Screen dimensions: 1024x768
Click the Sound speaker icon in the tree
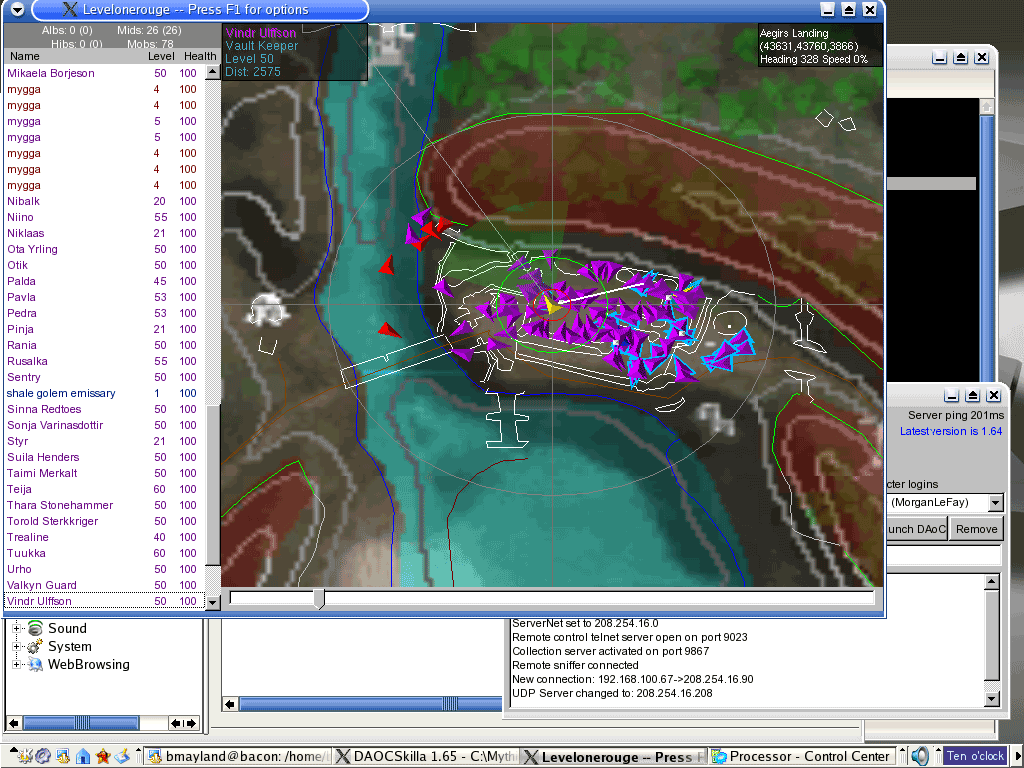[35, 628]
